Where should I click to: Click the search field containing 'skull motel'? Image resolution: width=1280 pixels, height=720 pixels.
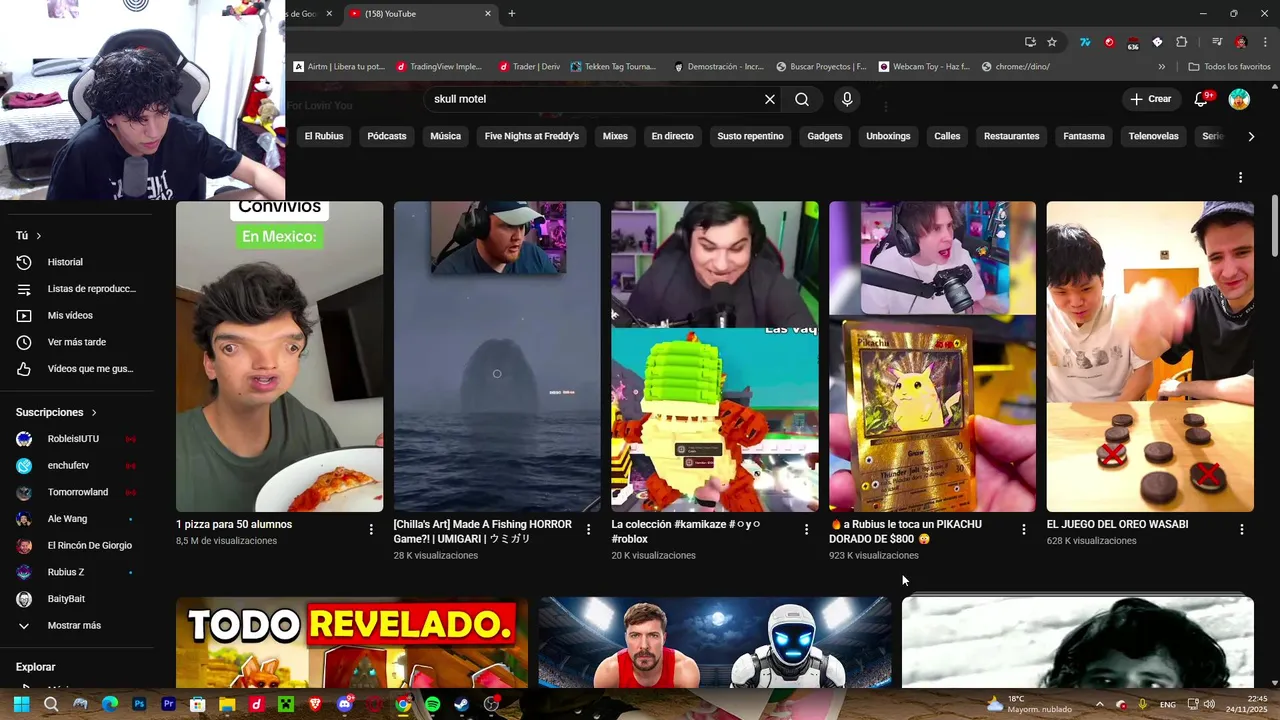(594, 99)
